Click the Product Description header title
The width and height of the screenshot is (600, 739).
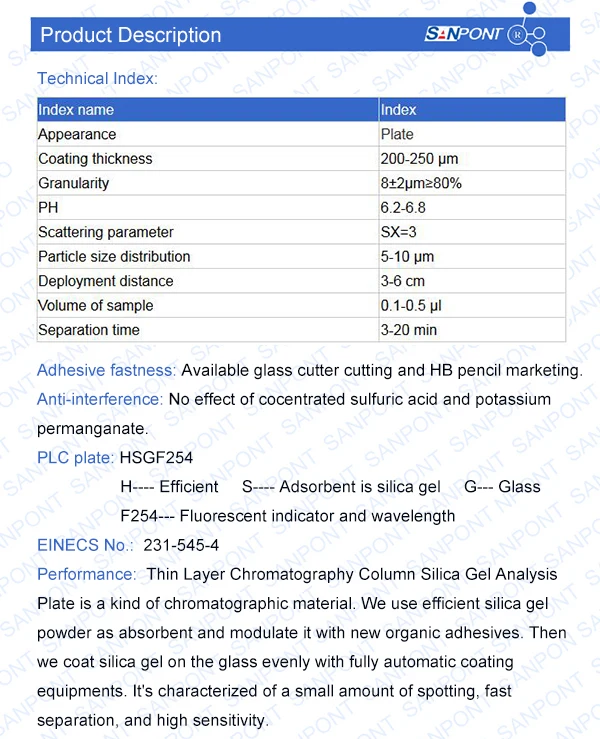(x=130, y=35)
